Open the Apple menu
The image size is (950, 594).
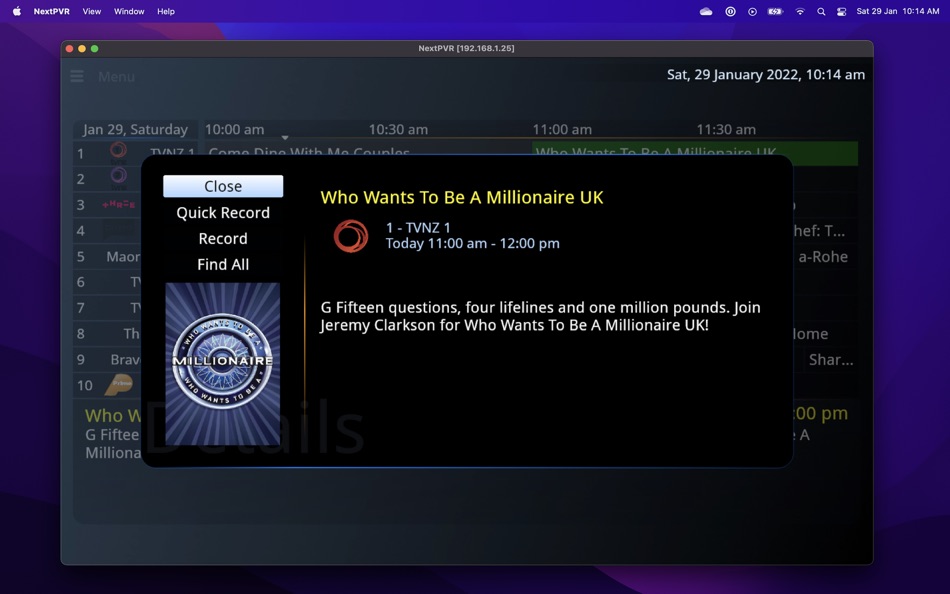click(x=17, y=11)
